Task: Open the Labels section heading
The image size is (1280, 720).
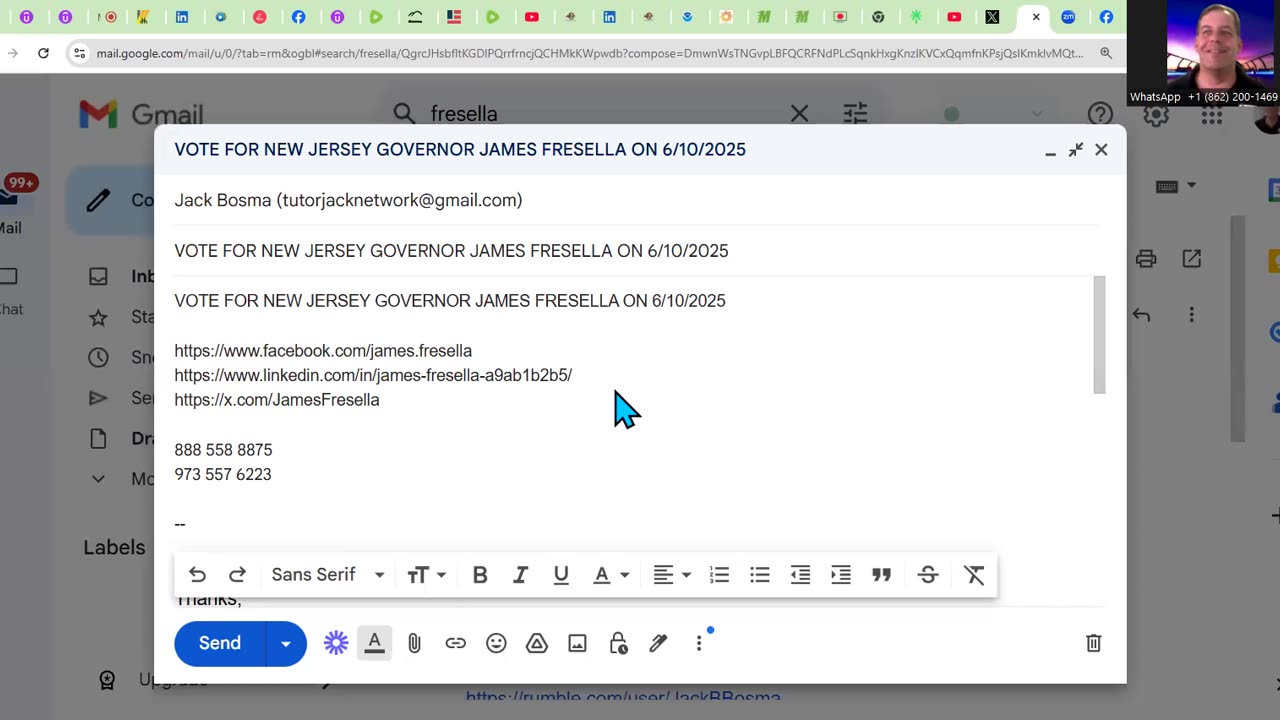Action: [x=114, y=547]
